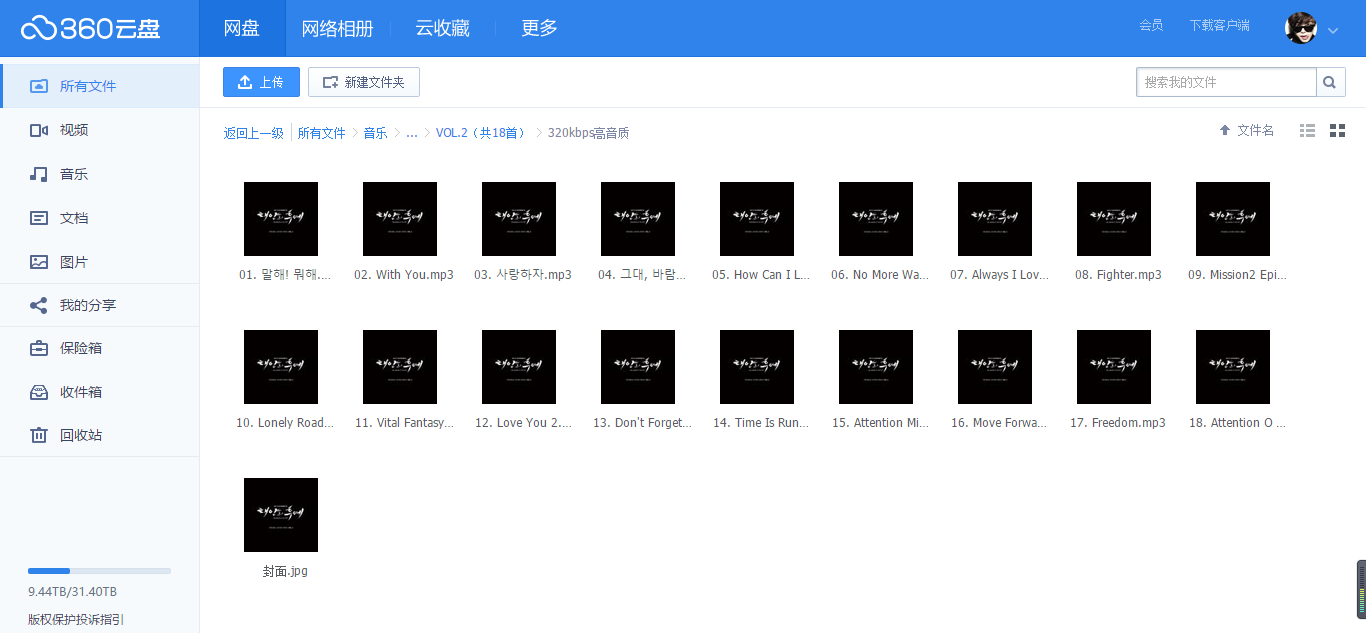Screen dimensions: 1366x633
Task: Click 返回上一级 link
Action: 253,133
